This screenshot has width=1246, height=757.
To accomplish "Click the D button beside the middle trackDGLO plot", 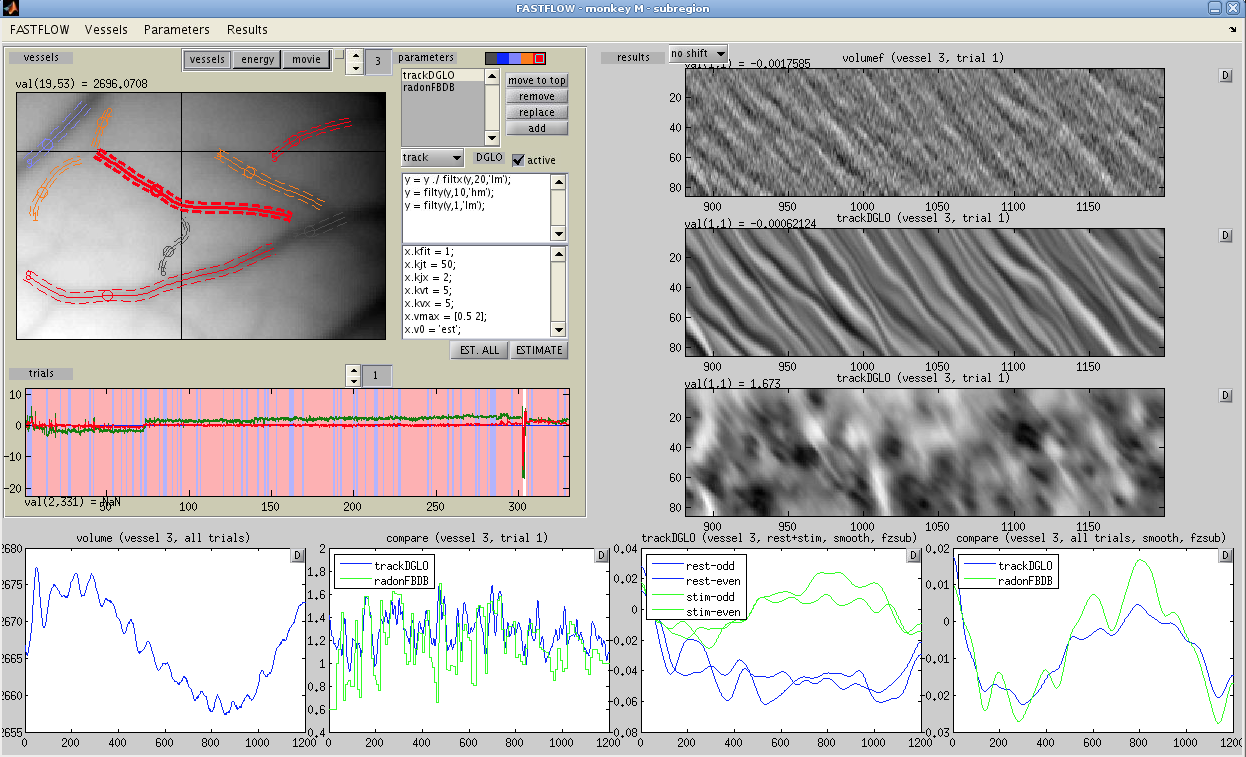I will click(1226, 235).
